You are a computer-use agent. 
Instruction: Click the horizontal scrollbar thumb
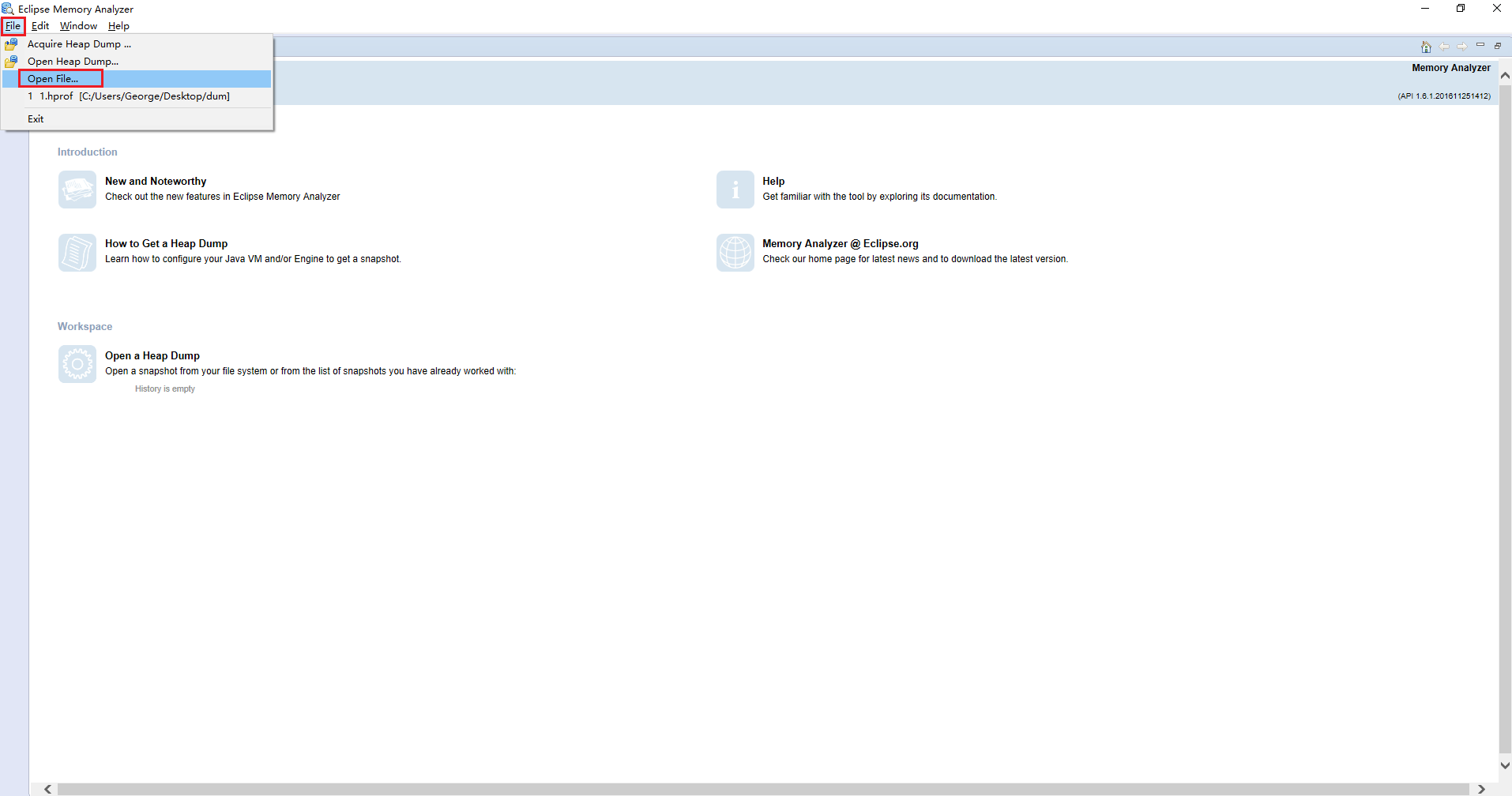(x=763, y=790)
